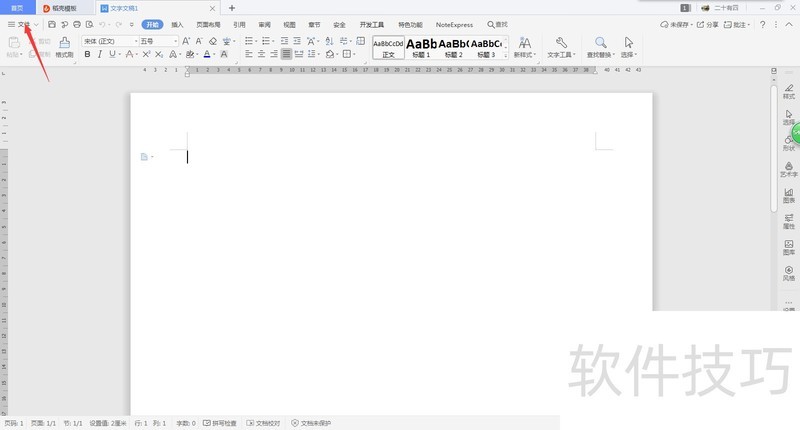Align text left
Viewport: 800px width, 430px height.
tap(248, 54)
